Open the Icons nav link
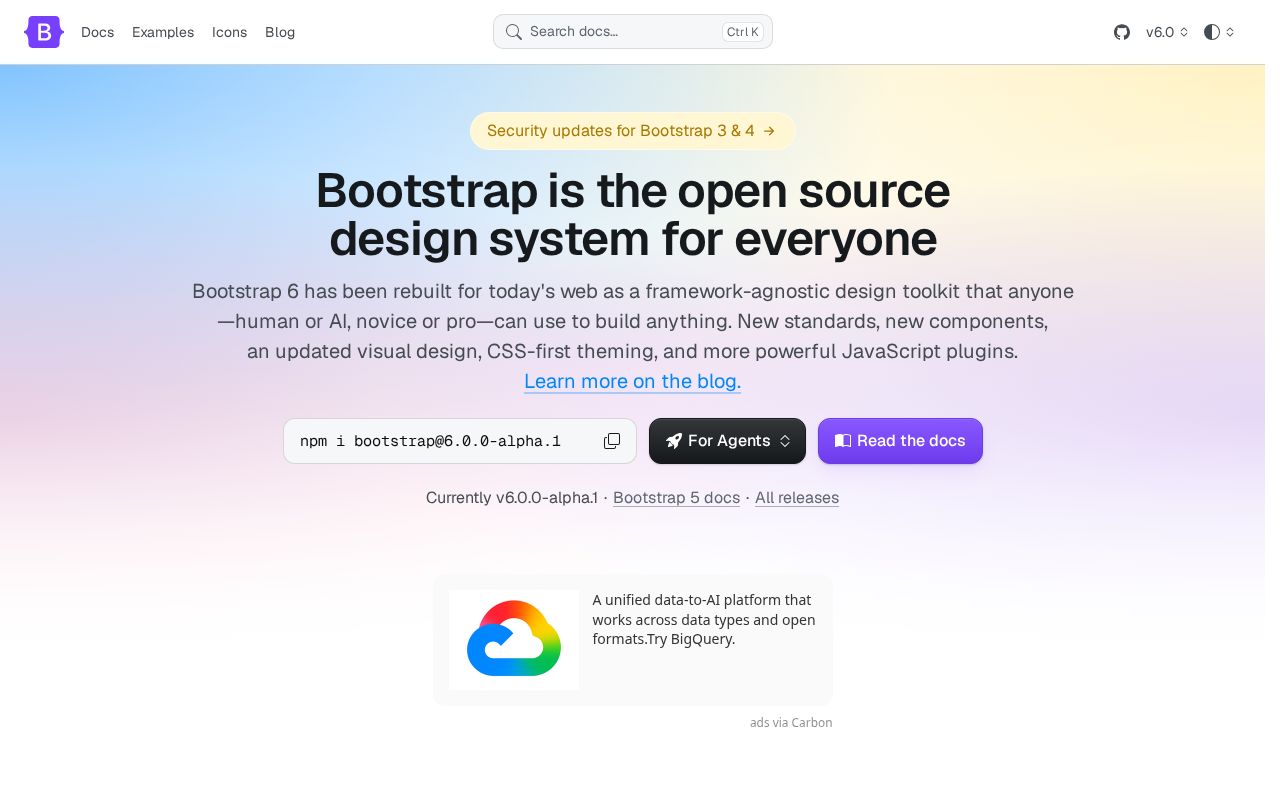Viewport: 1280px width, 800px height. click(229, 32)
